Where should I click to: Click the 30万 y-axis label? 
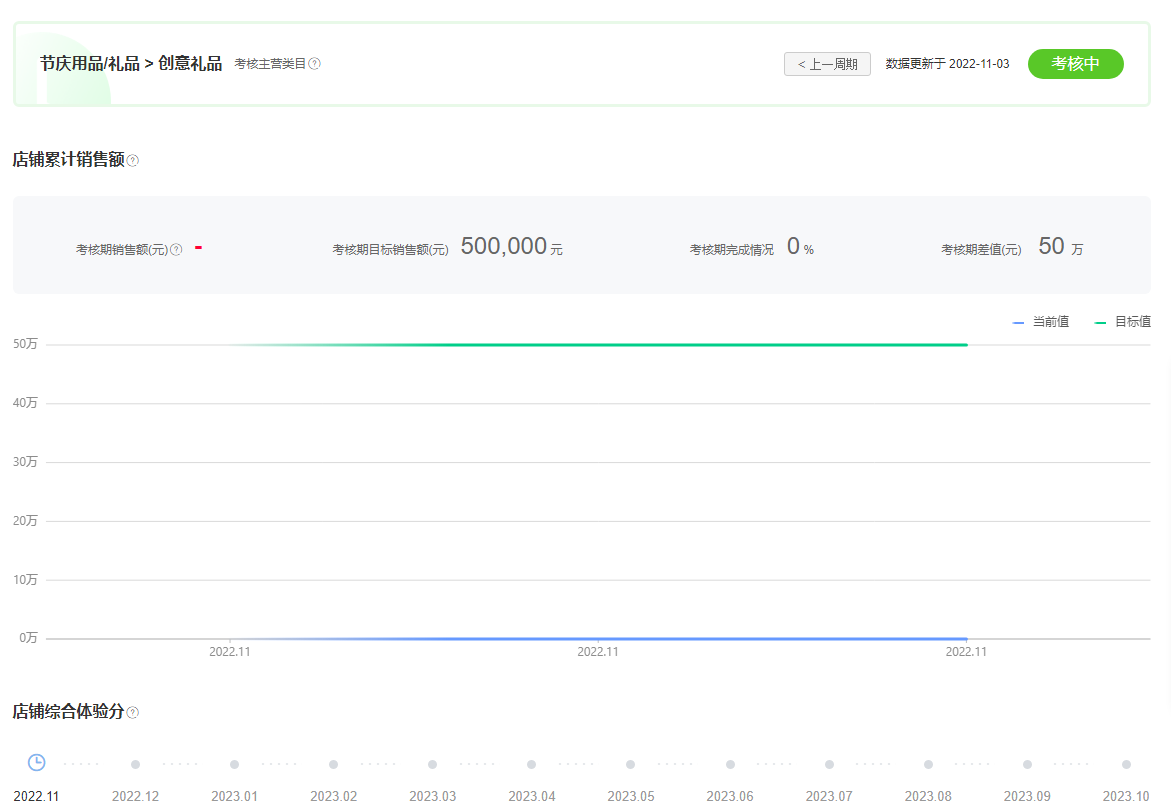(25, 462)
